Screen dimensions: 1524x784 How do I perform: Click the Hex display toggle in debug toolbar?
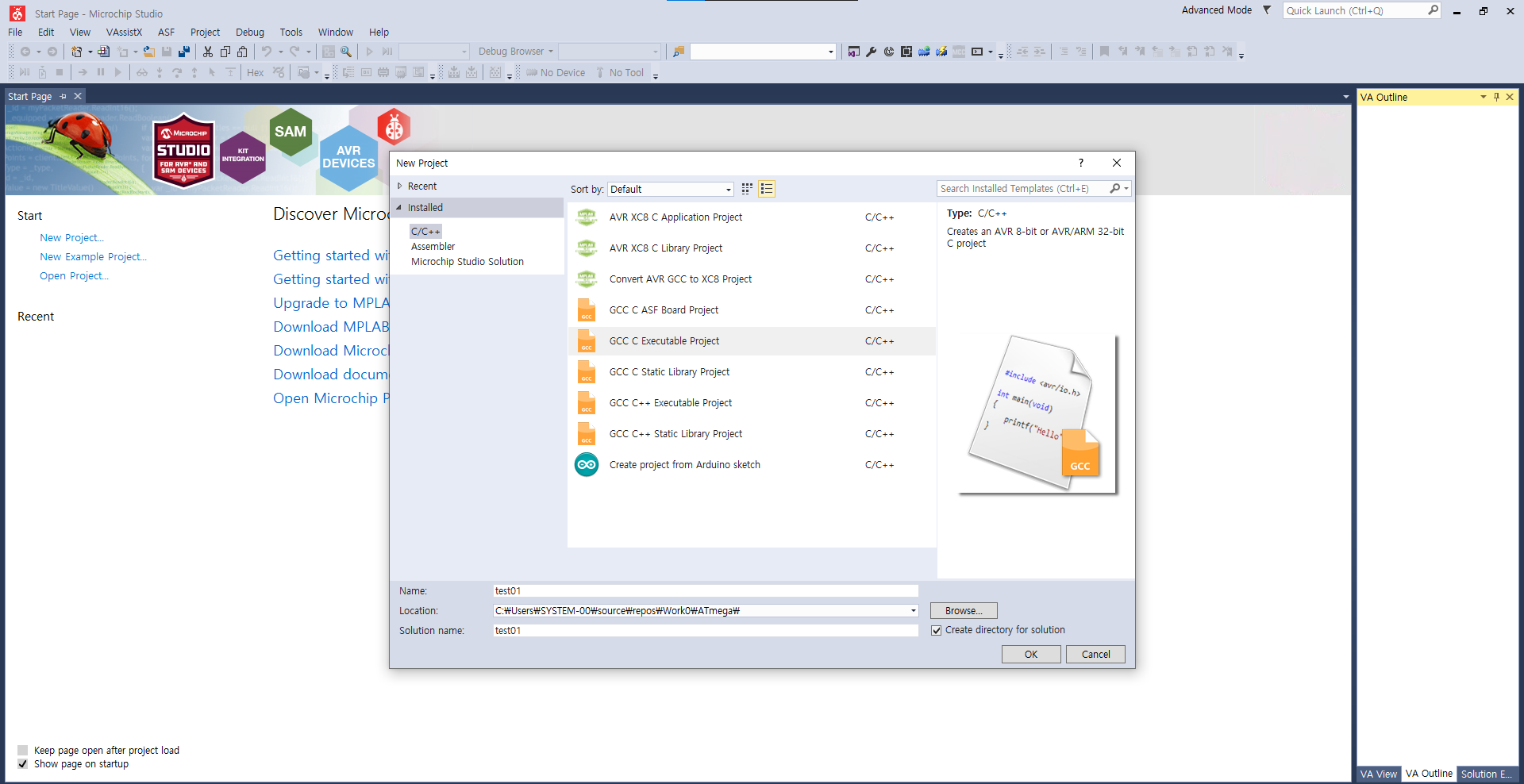coord(256,72)
